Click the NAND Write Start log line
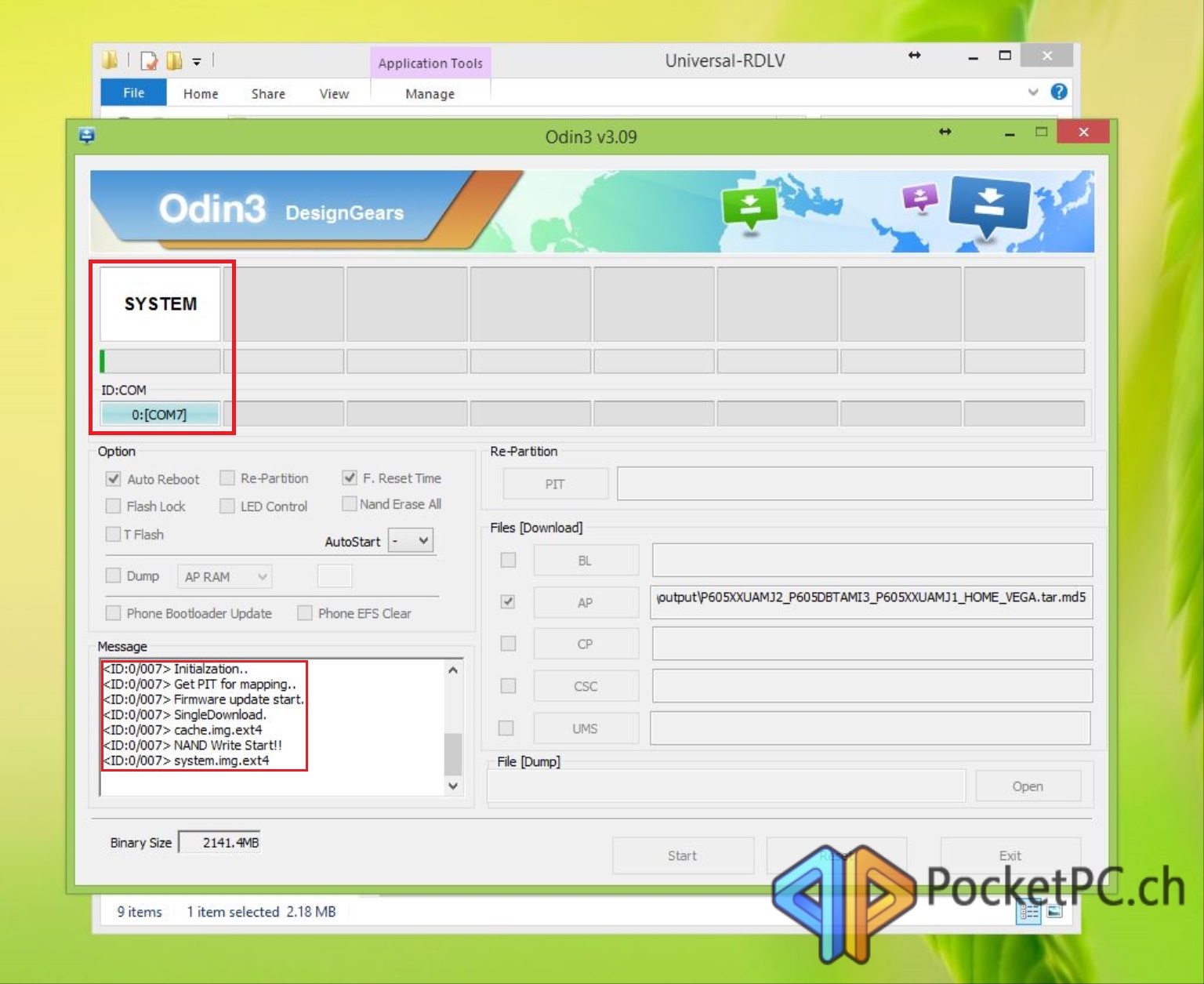The image size is (1204, 984). [193, 745]
